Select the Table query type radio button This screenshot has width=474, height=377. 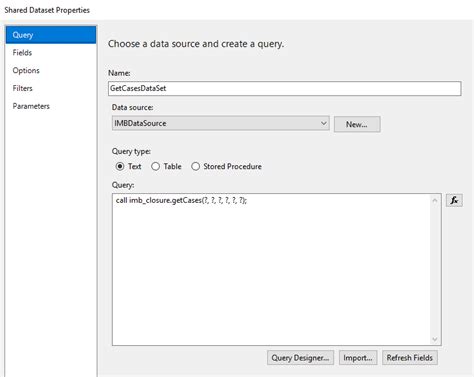point(155,166)
